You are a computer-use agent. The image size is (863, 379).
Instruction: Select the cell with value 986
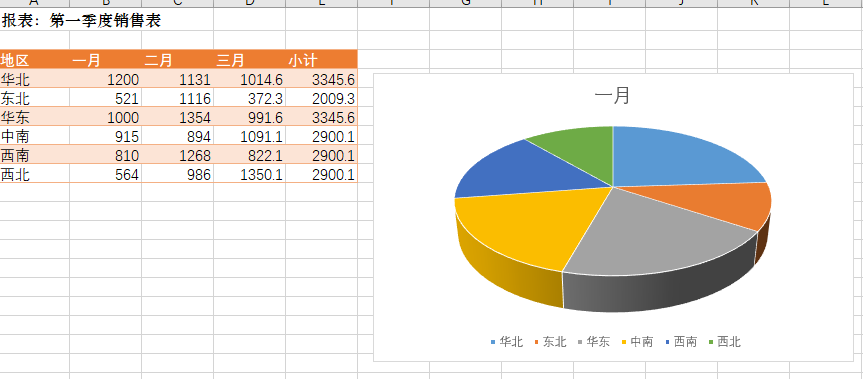pos(177,174)
